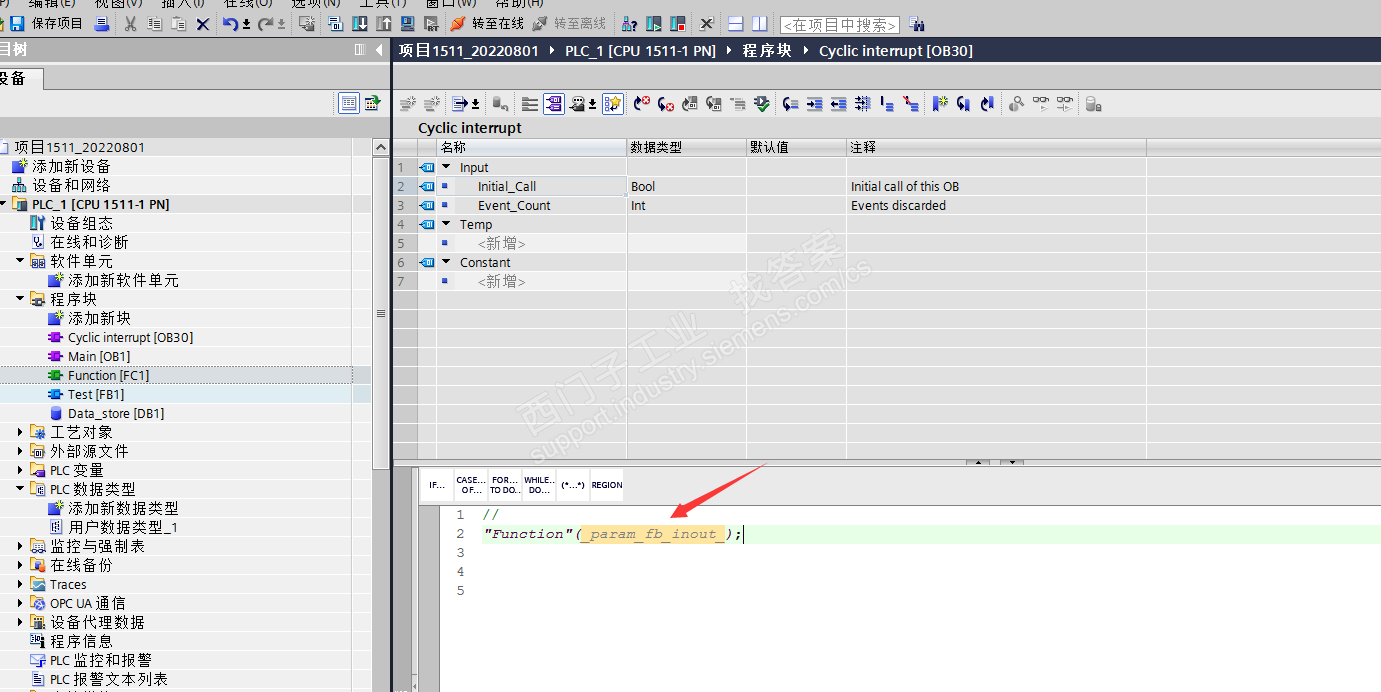Image resolution: width=1381 pixels, height=692 pixels.
Task: Collapse the 程序块 folder
Action: pos(20,299)
